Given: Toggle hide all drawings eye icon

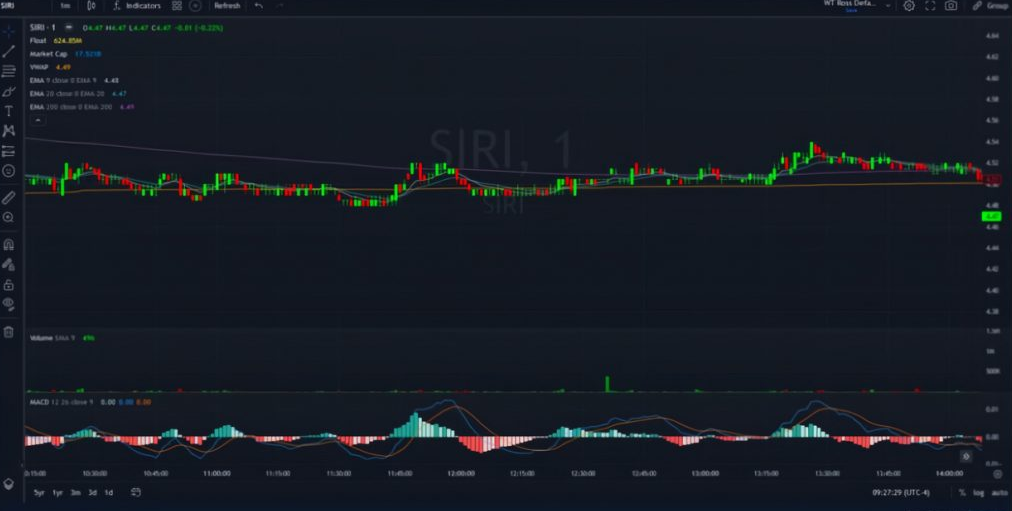Looking at the screenshot, I should point(8,303).
